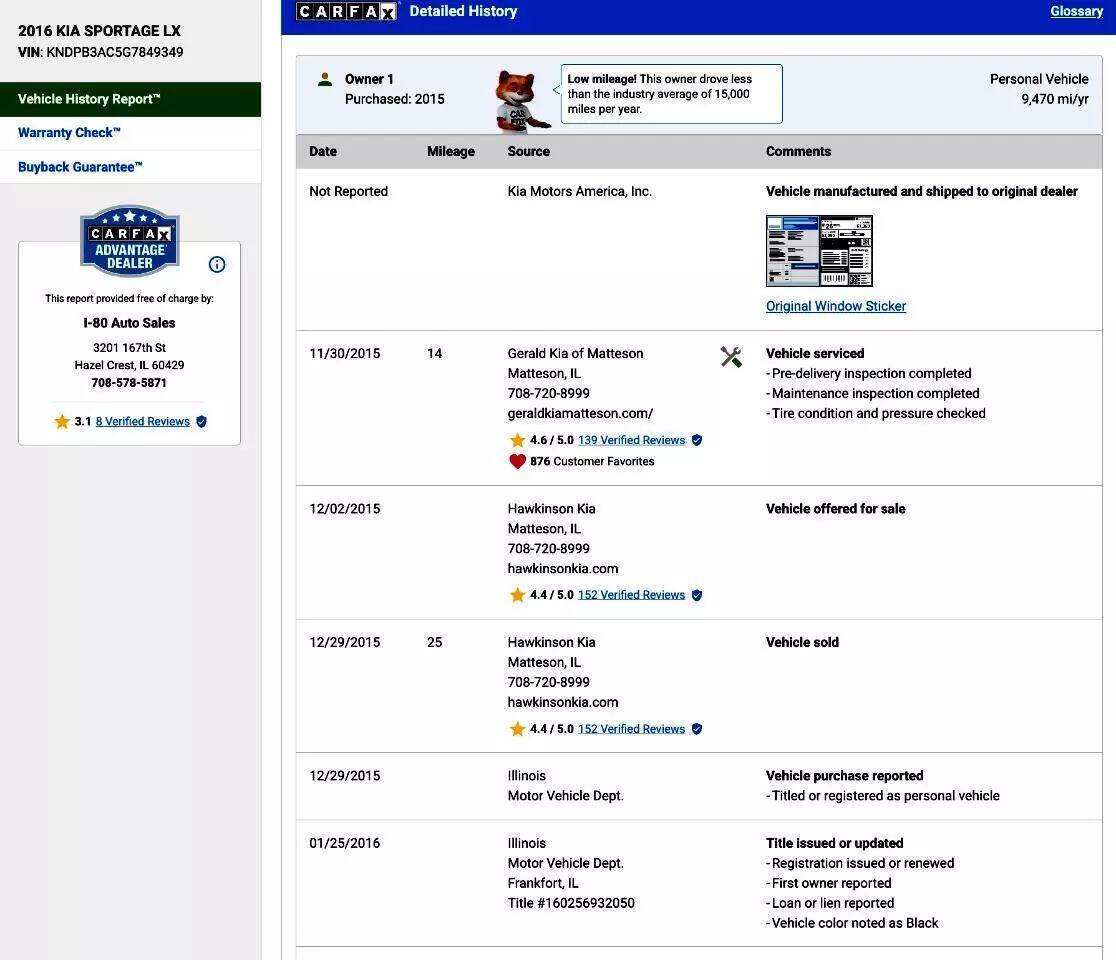Click shield icon in 12/29/2015 Hawkinson Kia entry
This screenshot has width=1116, height=960.
pos(697,729)
